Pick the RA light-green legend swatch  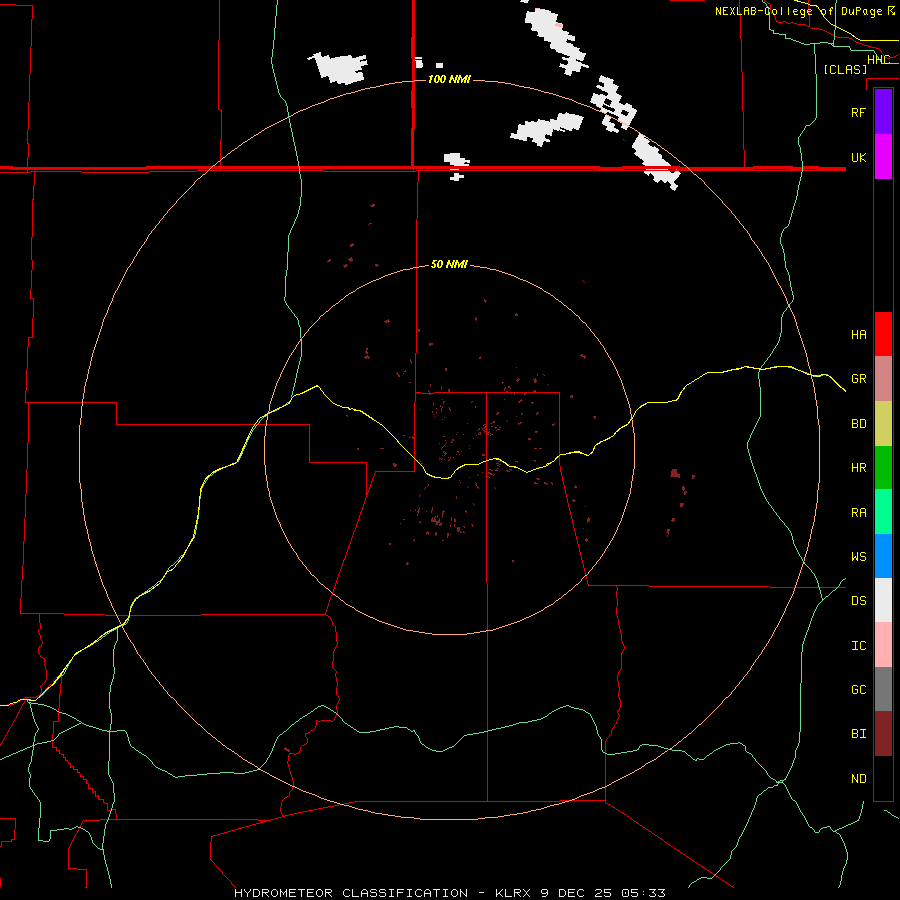click(883, 512)
